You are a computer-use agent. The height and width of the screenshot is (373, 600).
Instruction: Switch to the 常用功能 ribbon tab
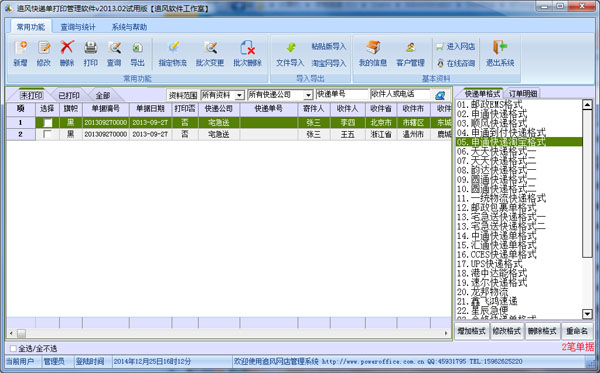[31, 27]
